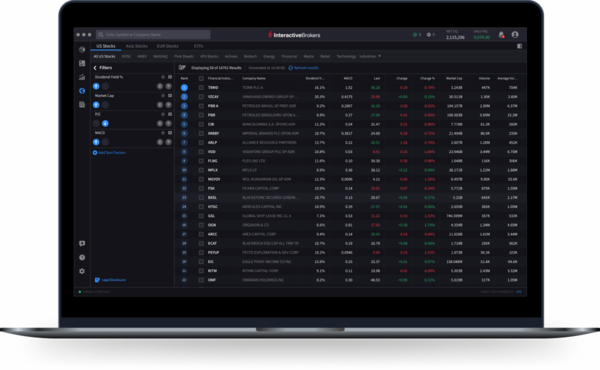Screen dimensions: 600x370
Task: Collapse the Dividend Yield % filter
Action: click(170, 77)
